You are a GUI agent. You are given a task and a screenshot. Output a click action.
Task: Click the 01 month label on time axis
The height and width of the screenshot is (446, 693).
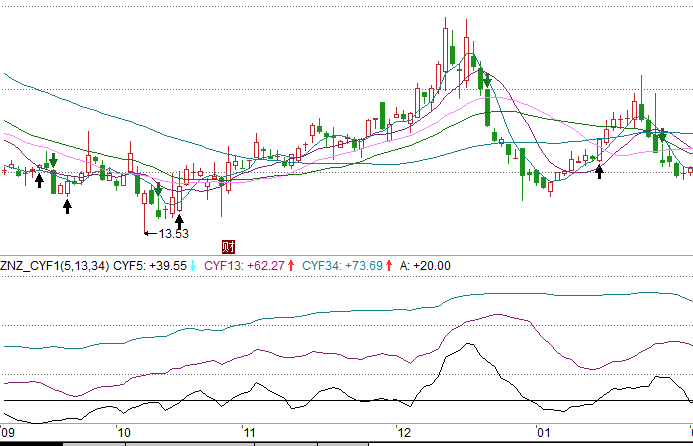tap(544, 432)
